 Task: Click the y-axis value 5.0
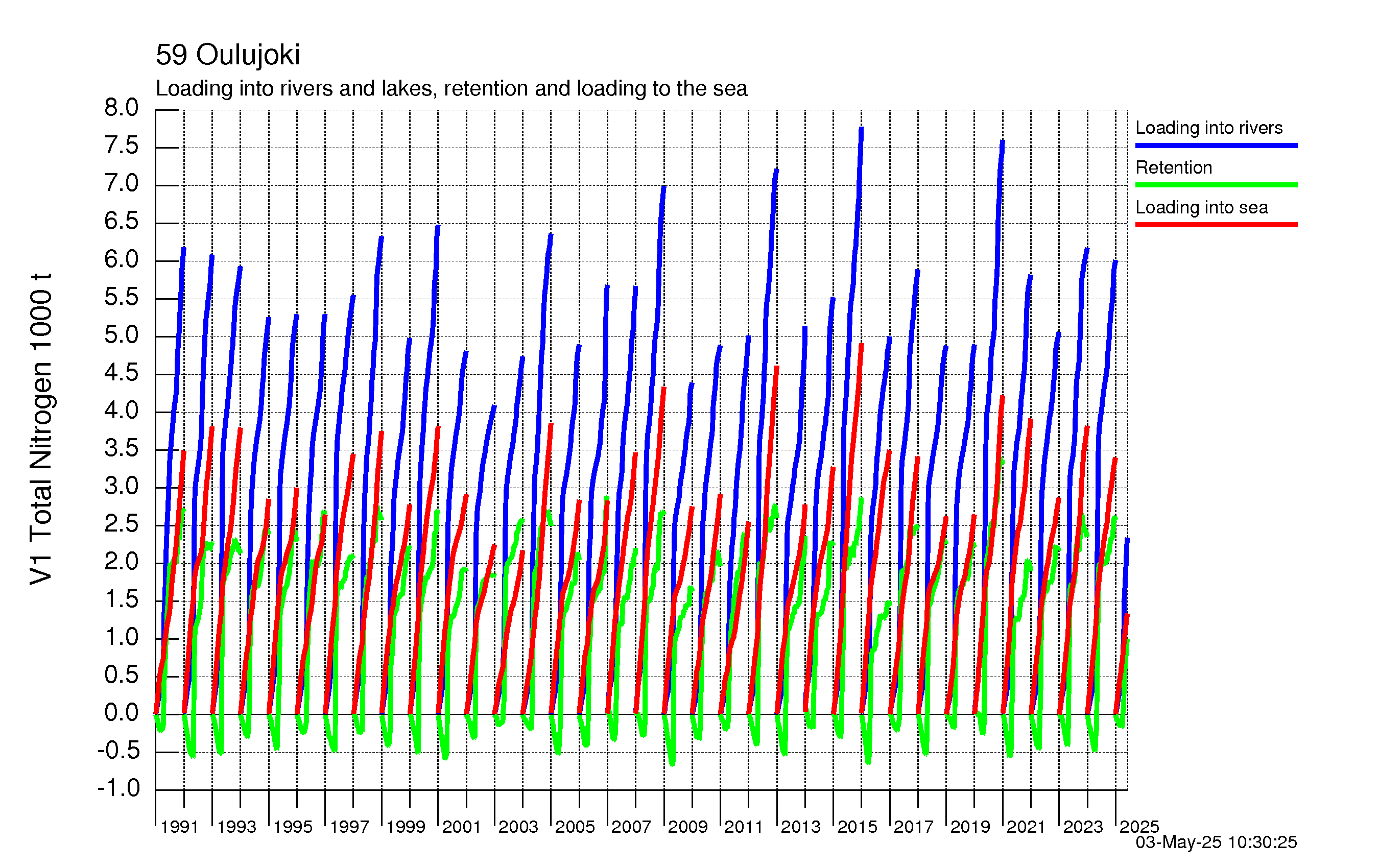[x=122, y=335]
